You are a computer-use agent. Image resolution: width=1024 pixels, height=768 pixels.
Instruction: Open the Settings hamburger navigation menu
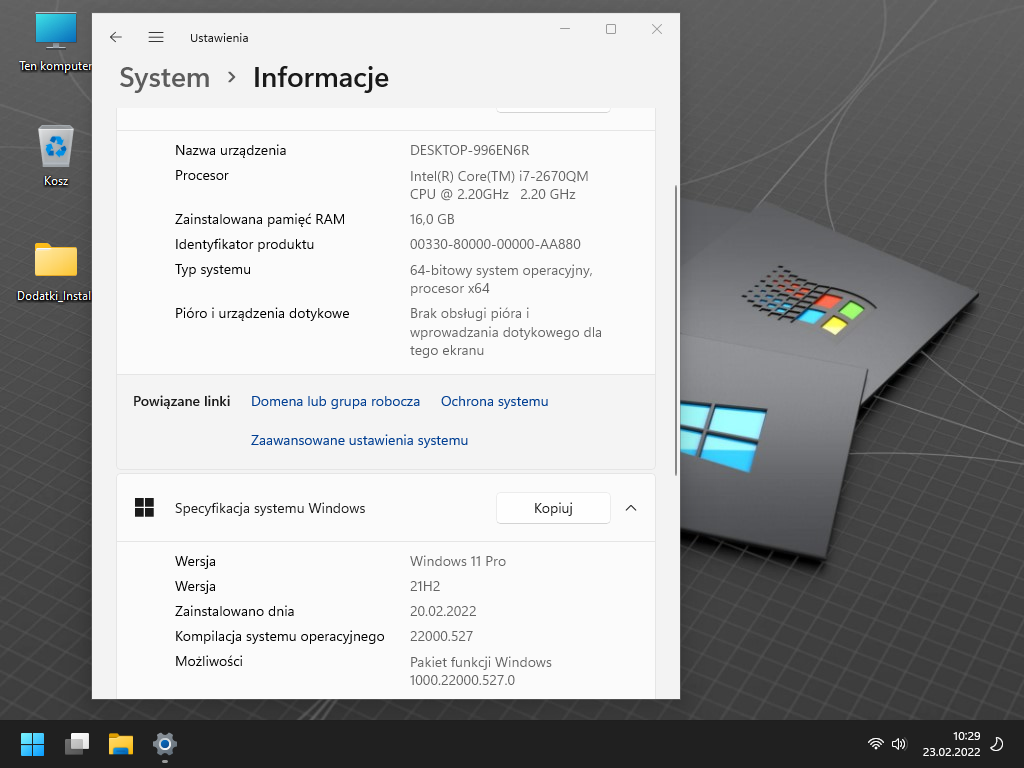155,37
